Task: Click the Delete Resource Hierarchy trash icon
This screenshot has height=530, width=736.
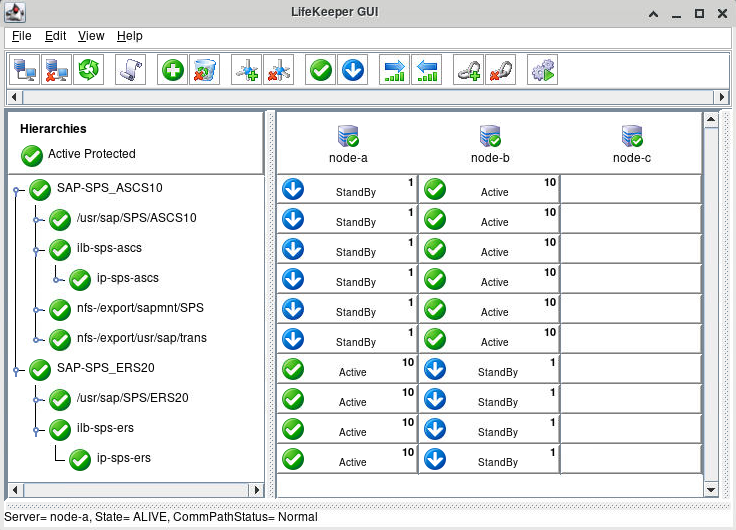Action: (x=204, y=70)
